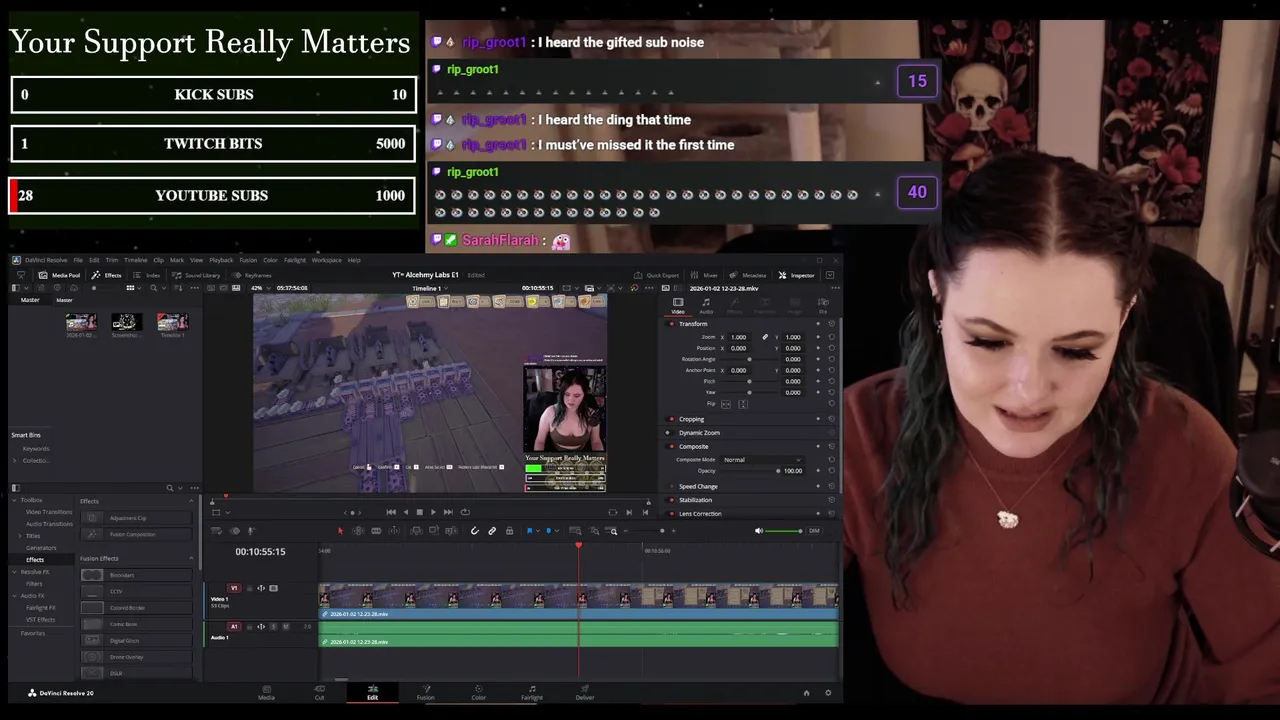Toggle loop playback icon
The image size is (1280, 720).
[465, 512]
